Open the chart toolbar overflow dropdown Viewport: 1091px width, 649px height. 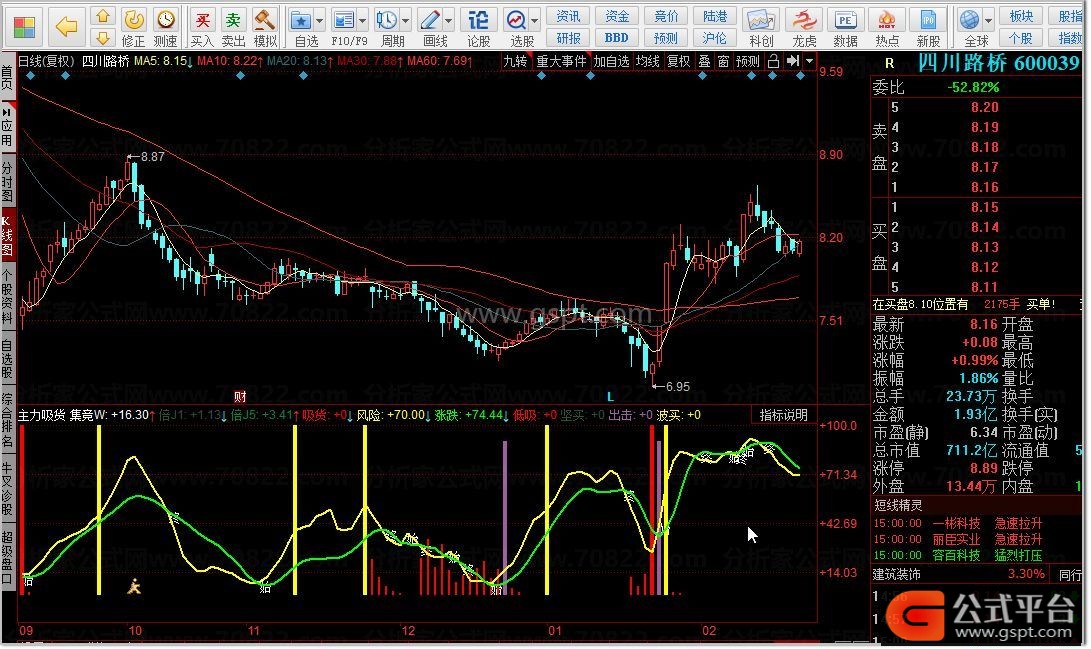tap(809, 62)
